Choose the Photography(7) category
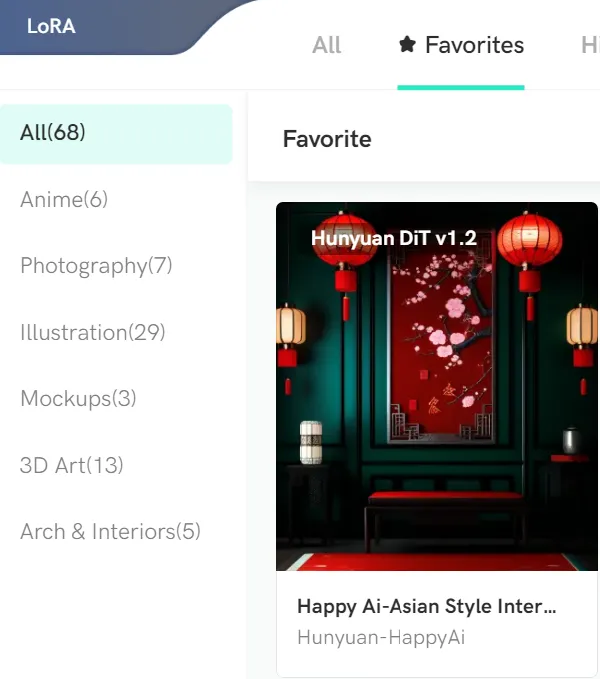Image resolution: width=600 pixels, height=679 pixels. [x=96, y=266]
